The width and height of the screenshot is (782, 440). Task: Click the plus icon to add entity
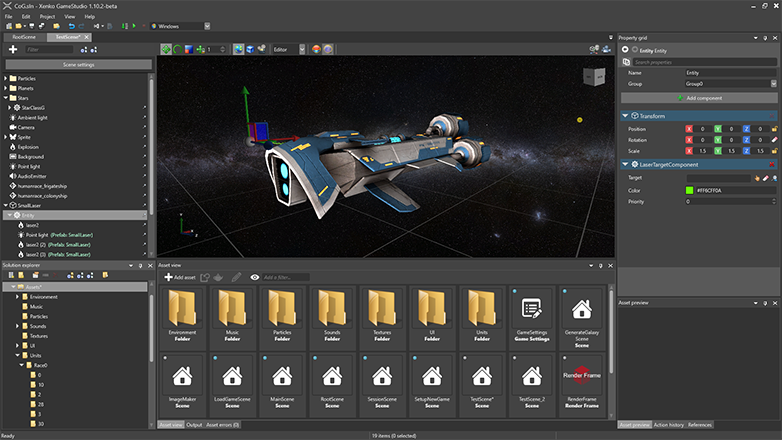(13, 49)
